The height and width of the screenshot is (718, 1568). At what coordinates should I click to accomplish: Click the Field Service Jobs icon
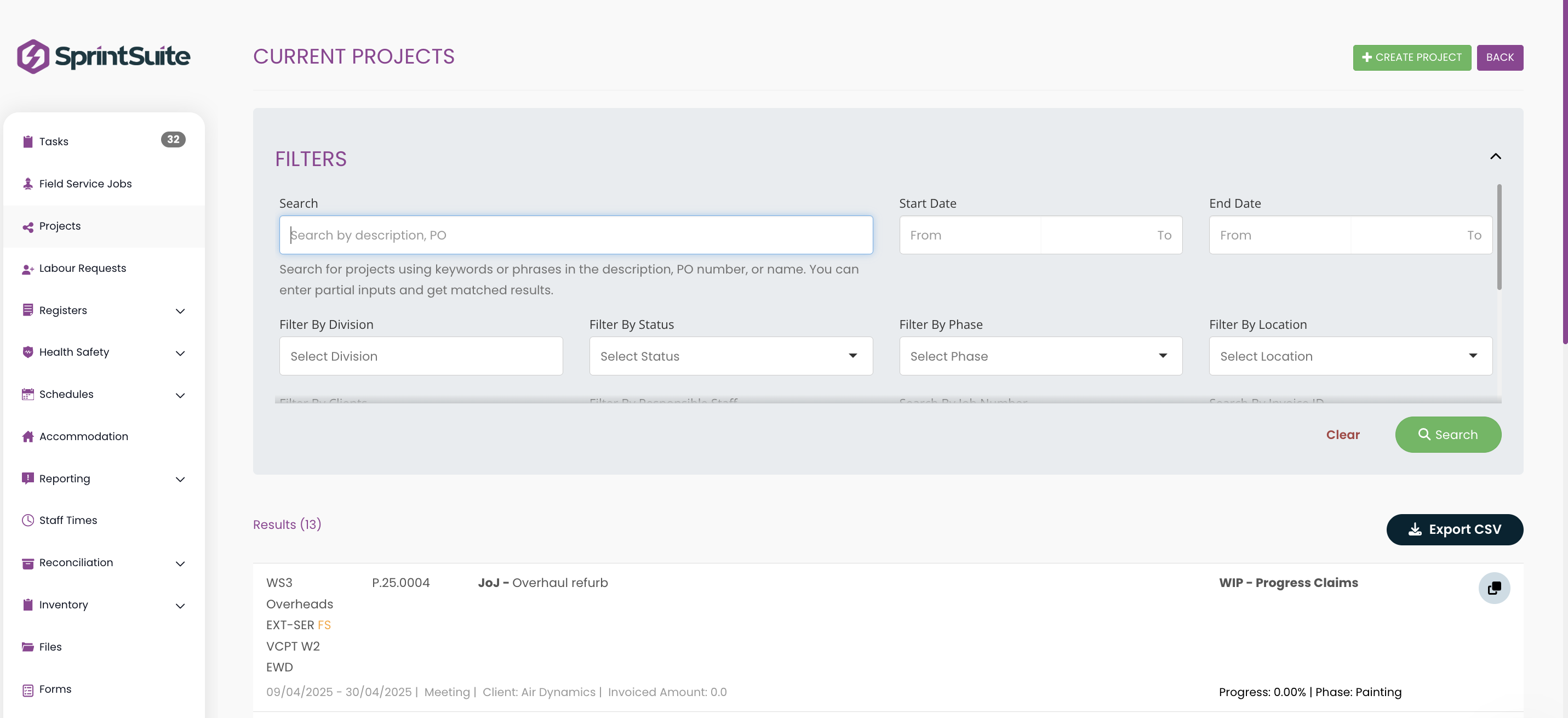pyautogui.click(x=27, y=183)
